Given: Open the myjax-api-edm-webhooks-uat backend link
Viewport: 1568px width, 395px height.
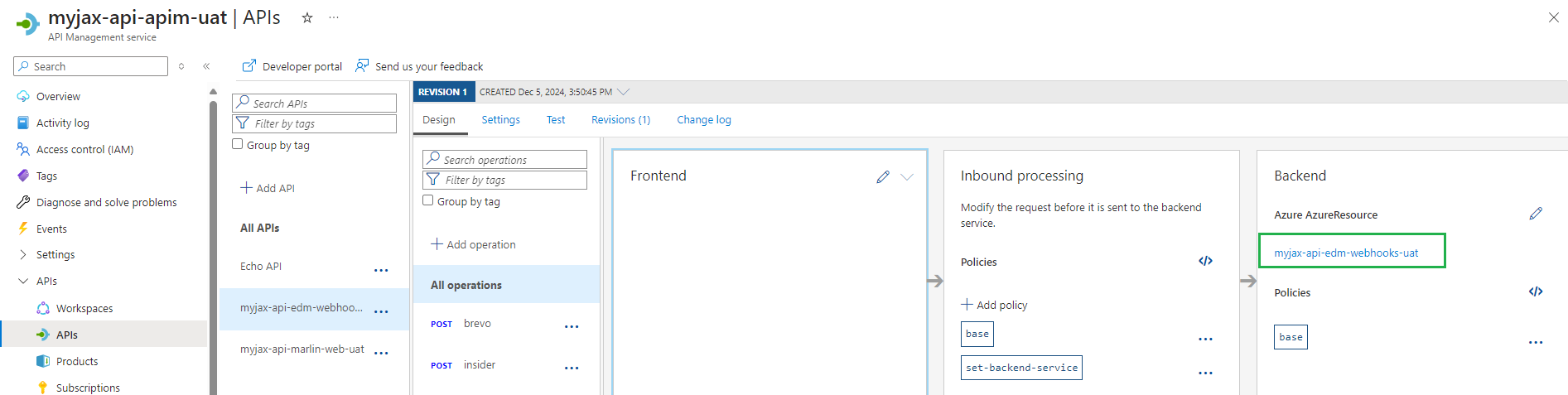Looking at the screenshot, I should point(1346,253).
